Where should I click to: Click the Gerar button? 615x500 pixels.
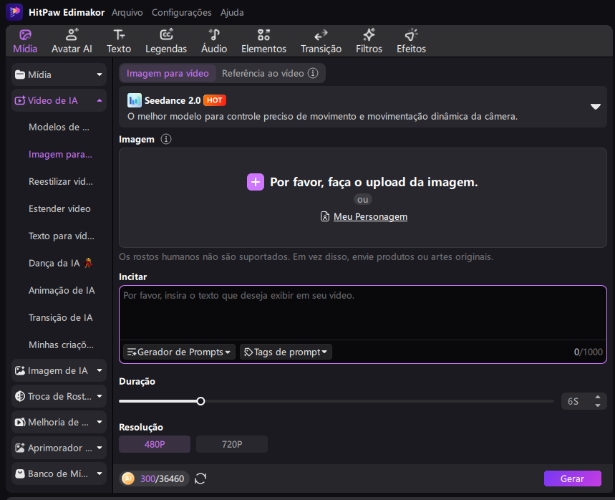point(572,478)
